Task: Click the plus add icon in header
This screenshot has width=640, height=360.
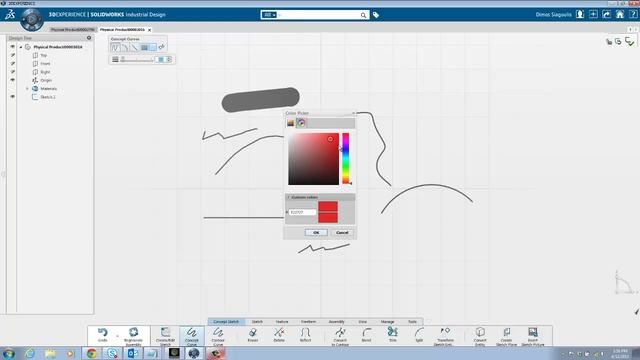Action: pos(593,14)
